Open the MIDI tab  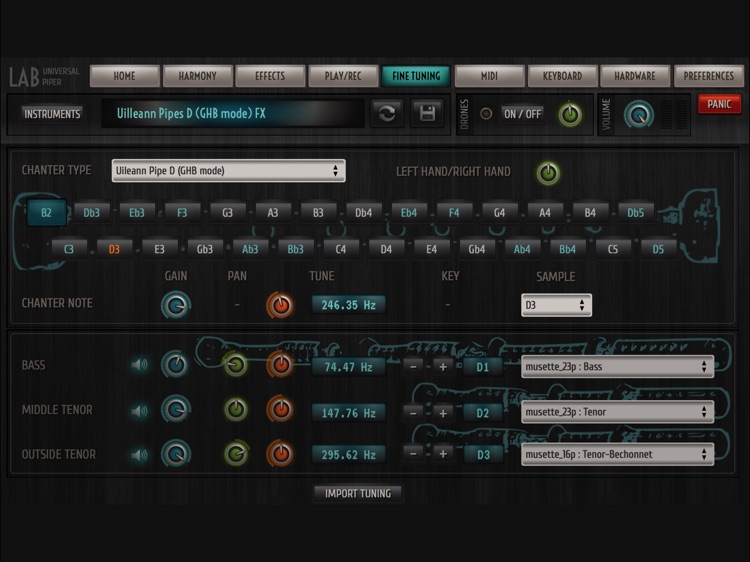point(489,76)
